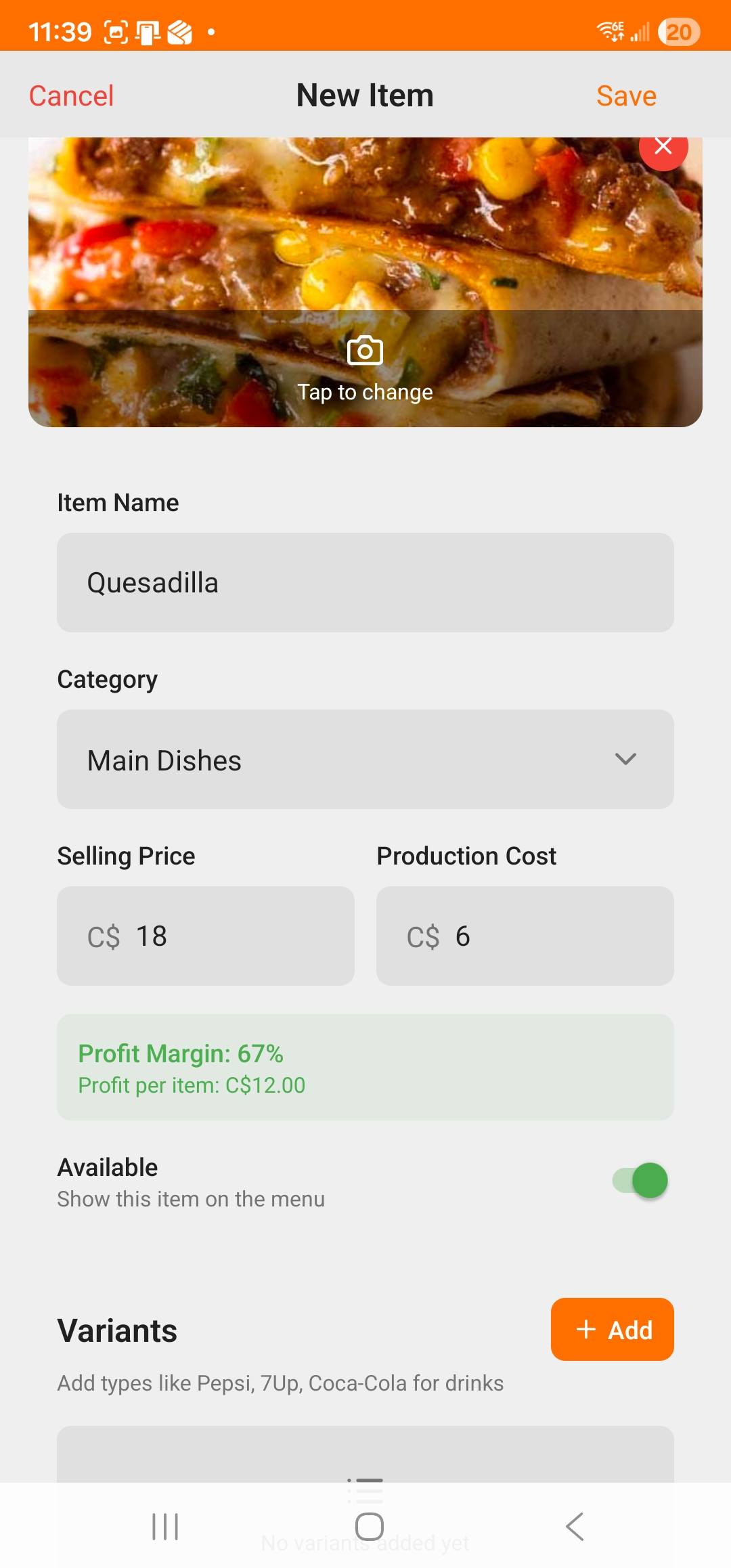
Task: Toggle the Available switch off
Action: [x=640, y=1181]
